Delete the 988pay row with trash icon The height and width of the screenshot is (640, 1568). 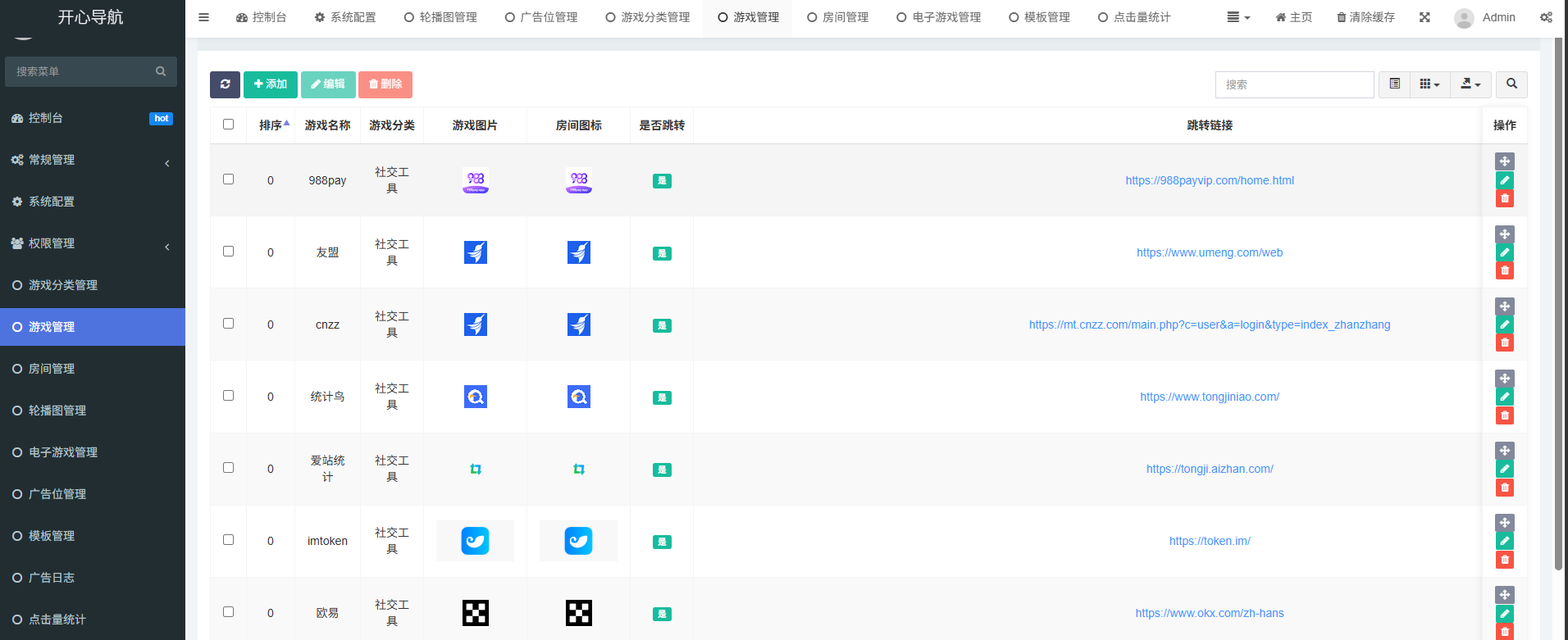(x=1505, y=198)
